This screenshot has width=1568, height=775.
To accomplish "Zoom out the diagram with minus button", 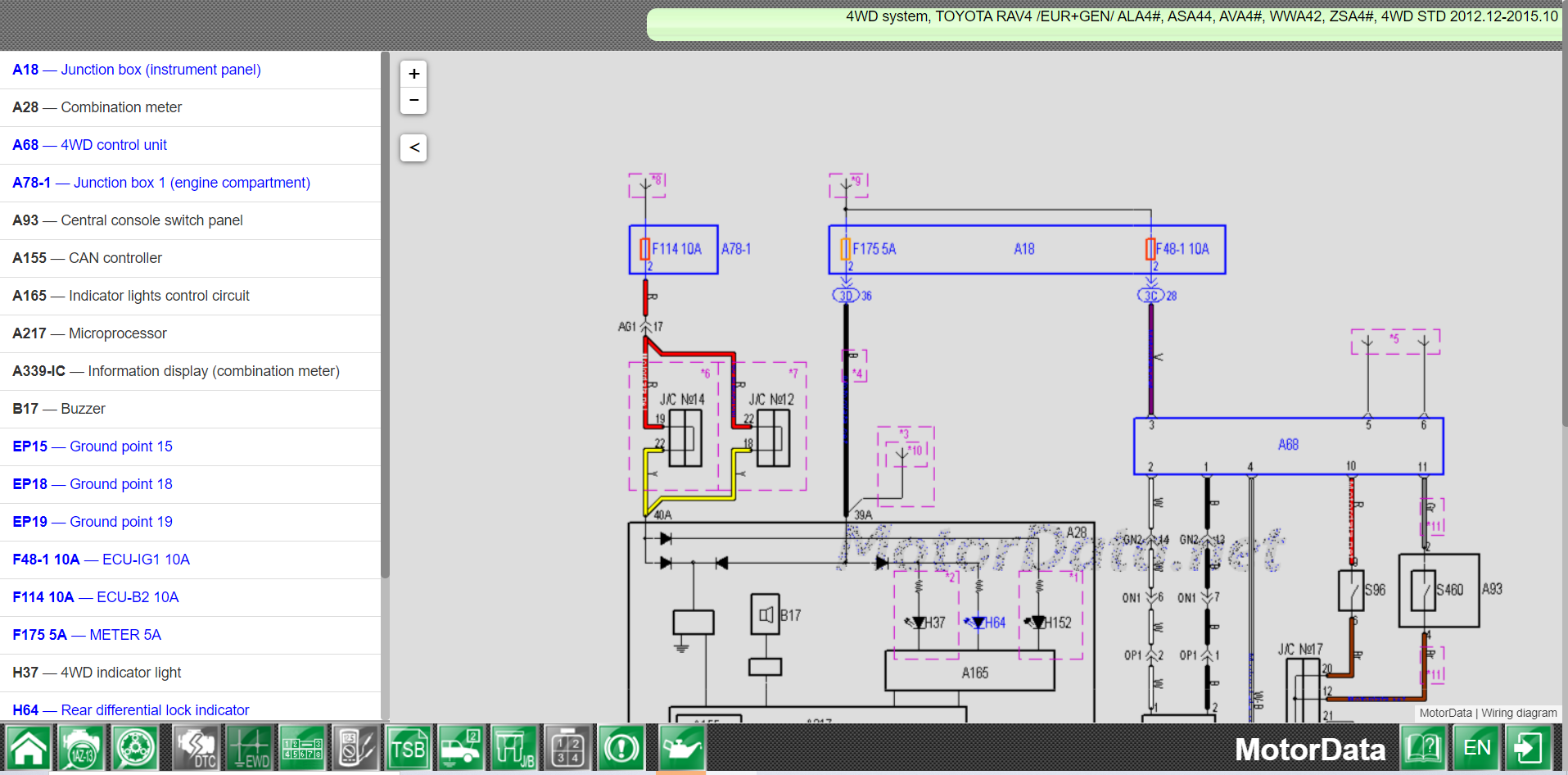I will pos(413,101).
